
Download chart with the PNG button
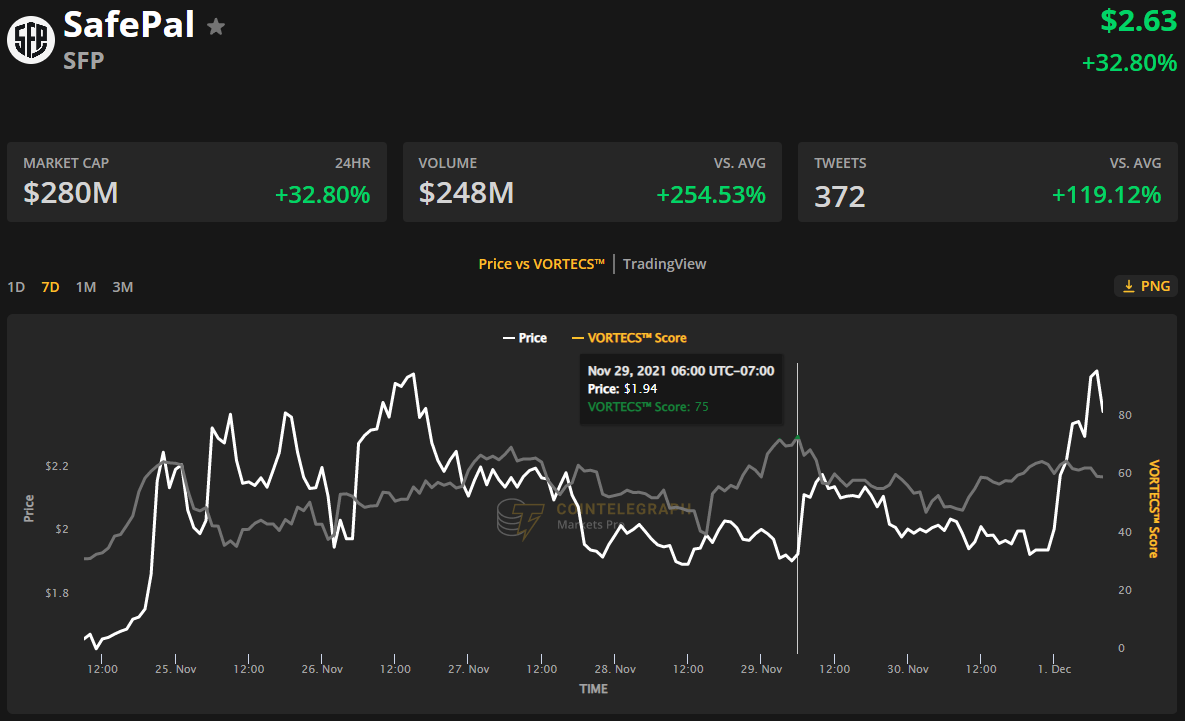tap(1146, 286)
